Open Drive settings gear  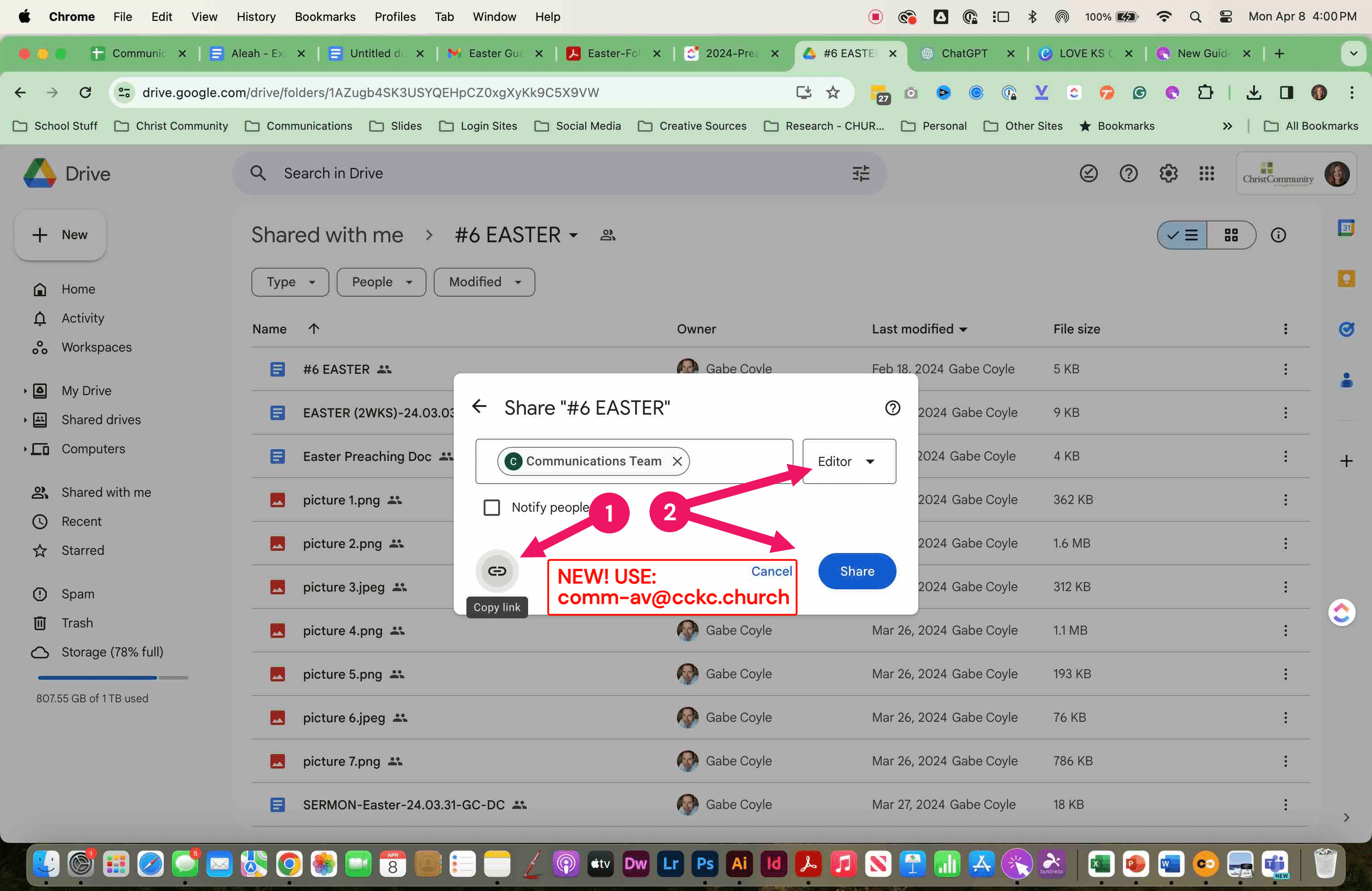[x=1168, y=173]
